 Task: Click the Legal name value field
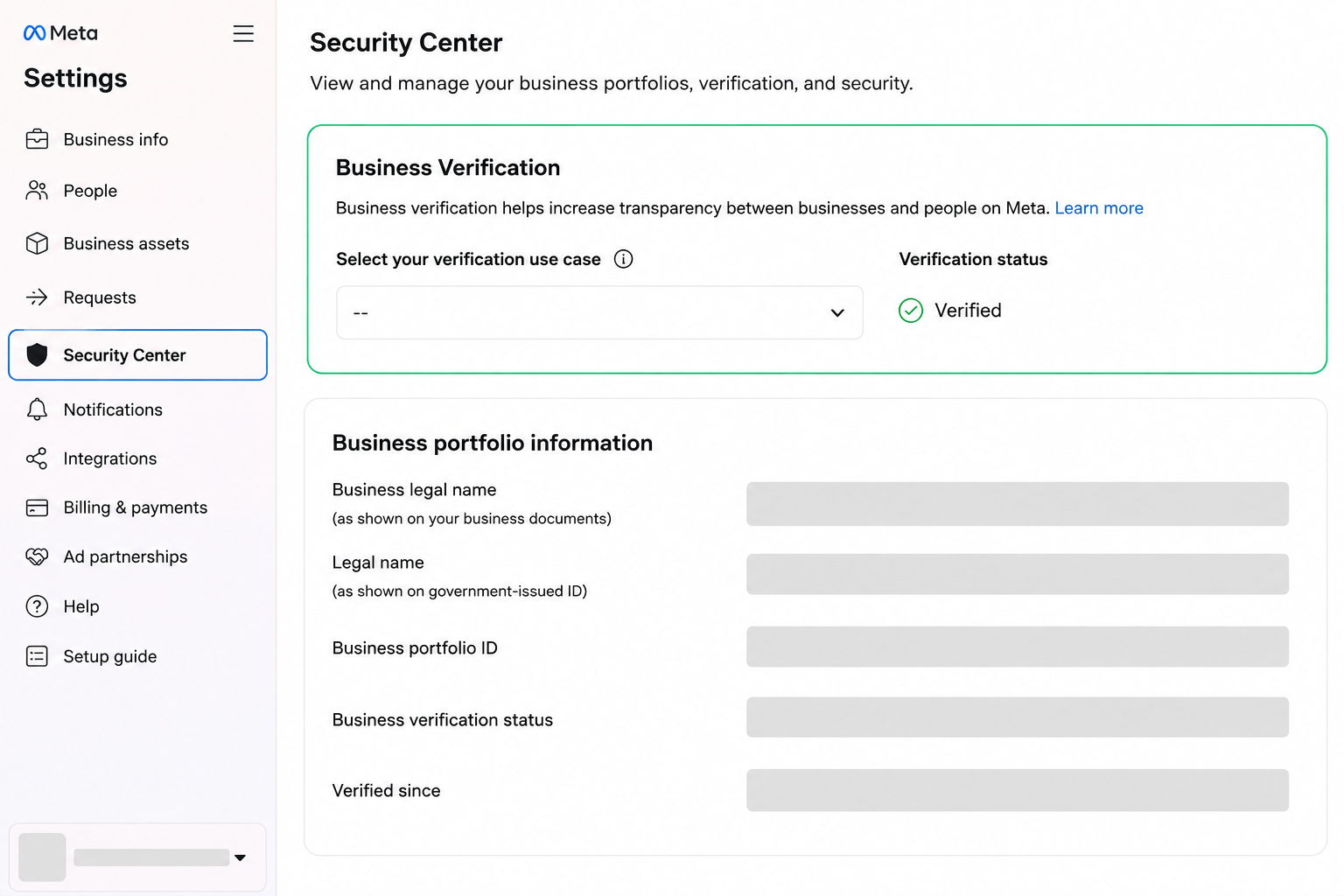pos(1017,574)
